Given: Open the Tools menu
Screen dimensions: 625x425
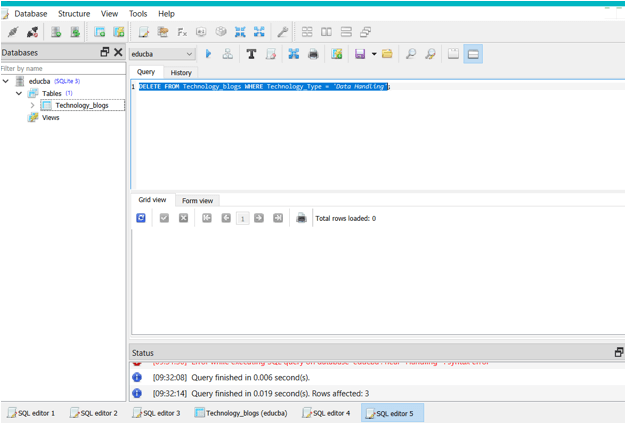Looking at the screenshot, I should [x=138, y=14].
